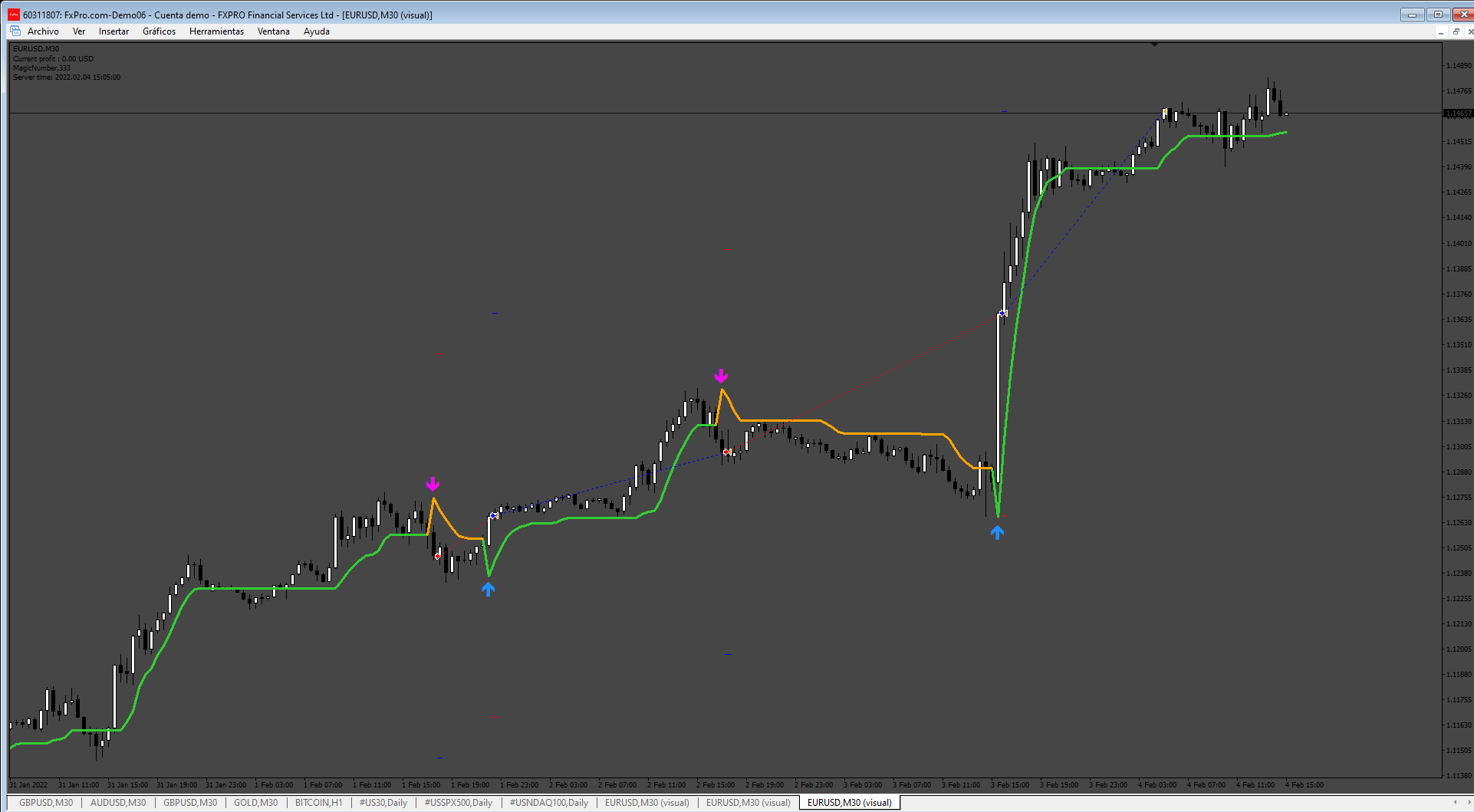Switch to the GOLD,M30 chart tab

(255, 803)
